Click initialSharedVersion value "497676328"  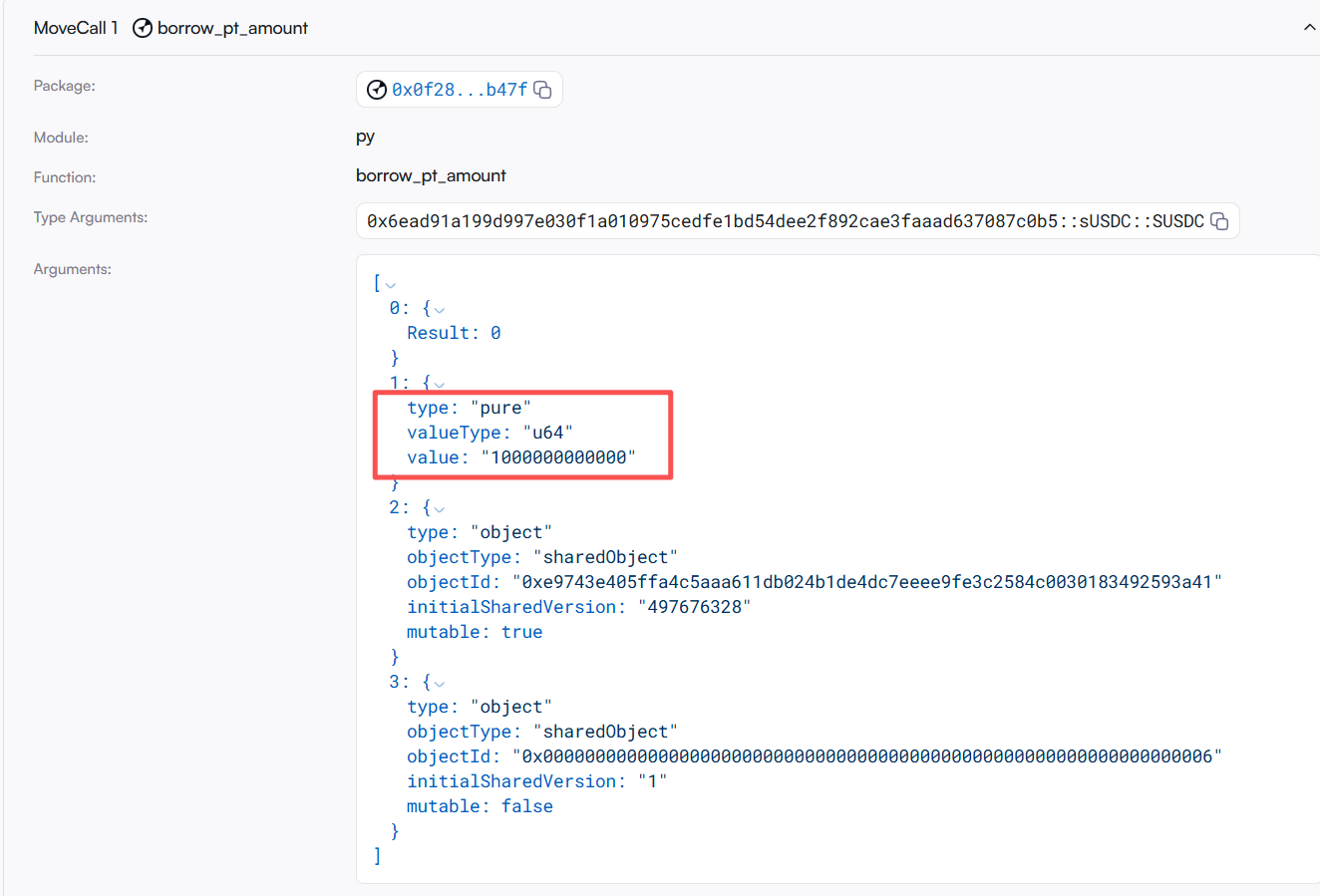(x=694, y=607)
